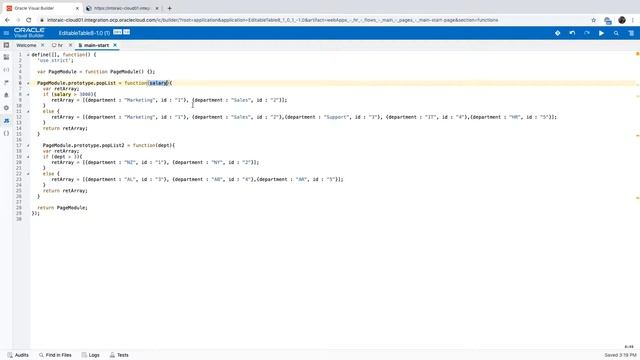Click line number 30 in the gutter
Image resolution: width=640 pixels, height=360 pixels.
tap(20, 219)
